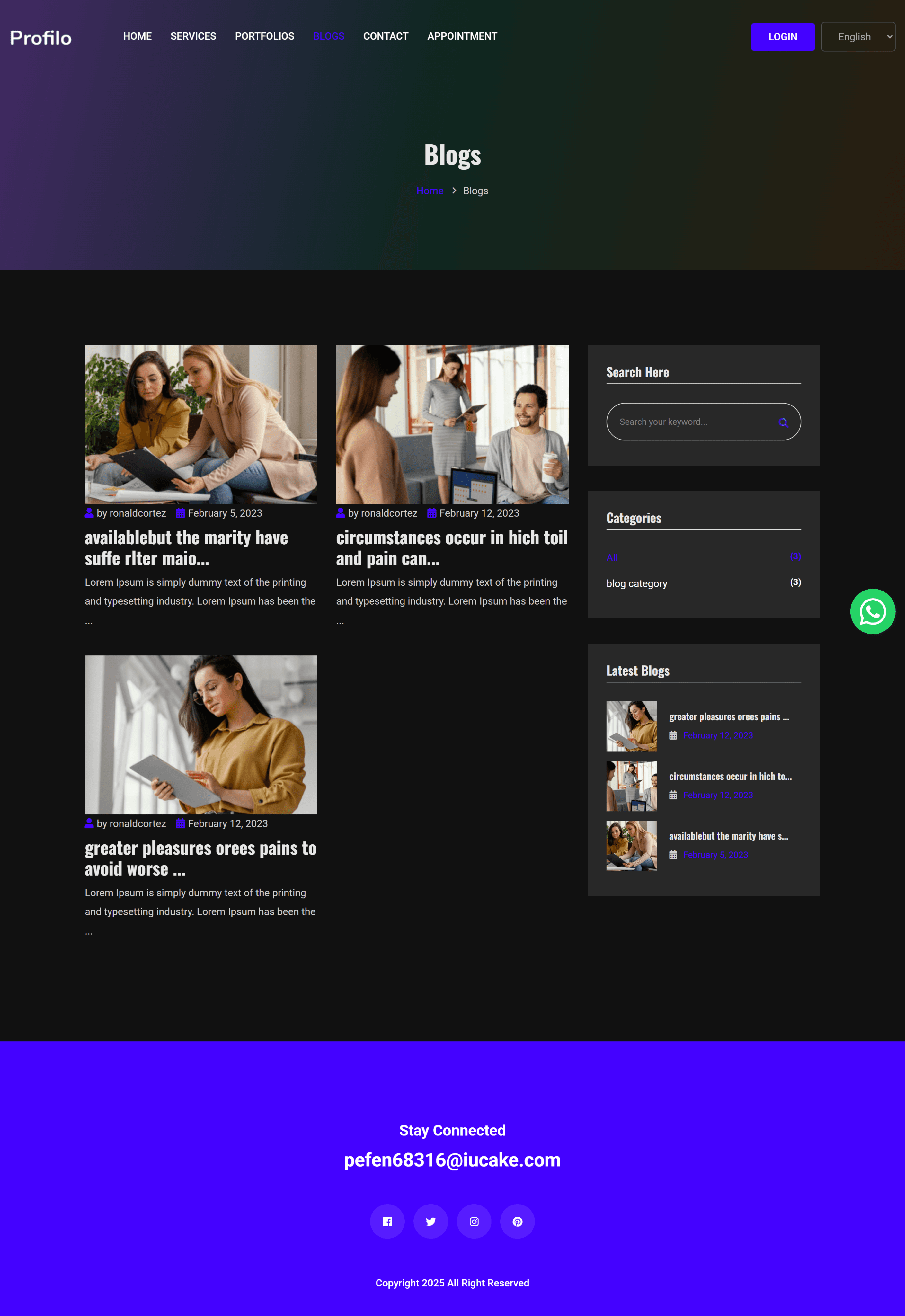Select the blog category filter
Viewport: 905px width, 1316px height.
pyautogui.click(x=636, y=583)
